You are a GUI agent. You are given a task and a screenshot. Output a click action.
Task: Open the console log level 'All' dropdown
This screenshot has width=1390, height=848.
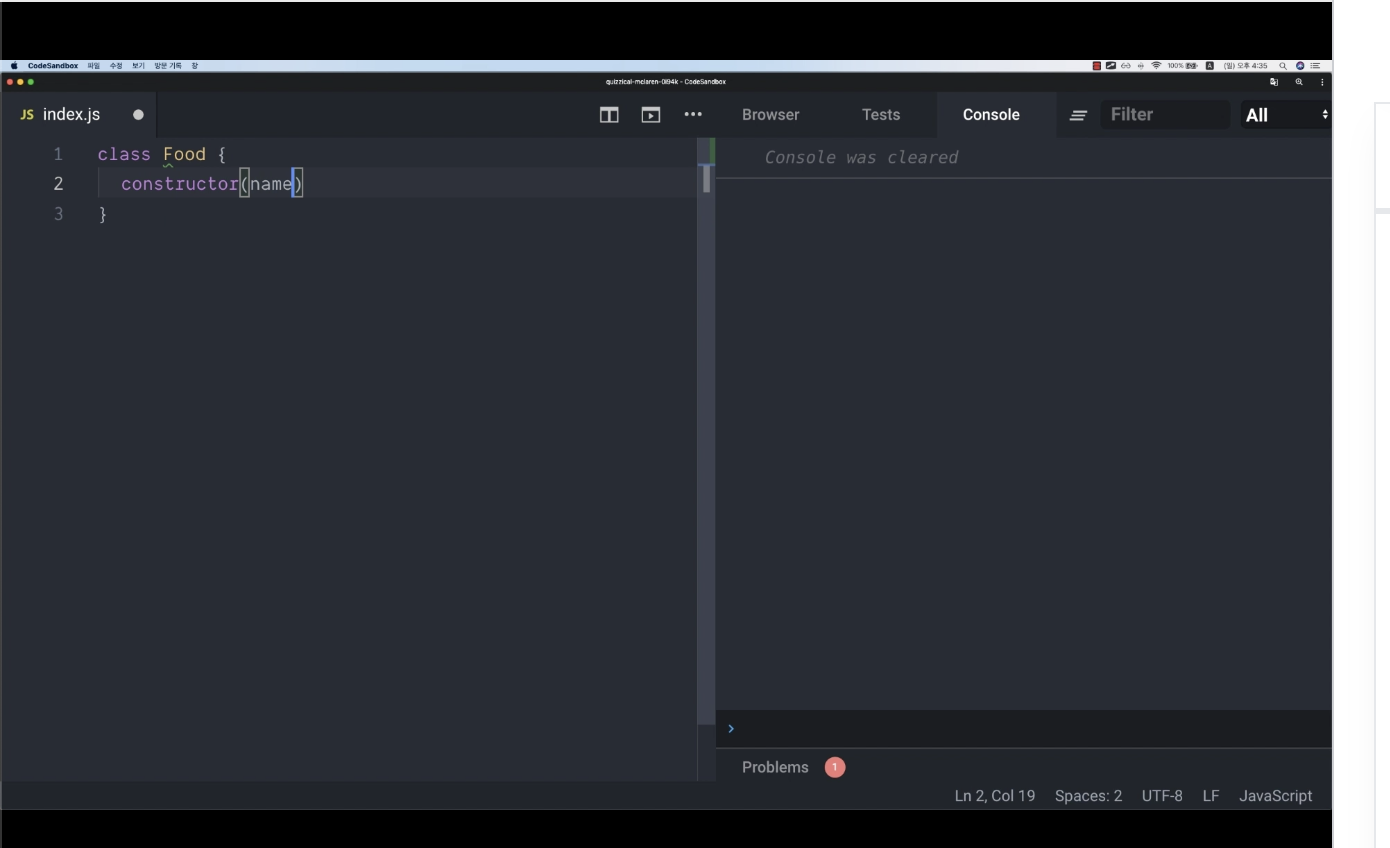point(1286,115)
